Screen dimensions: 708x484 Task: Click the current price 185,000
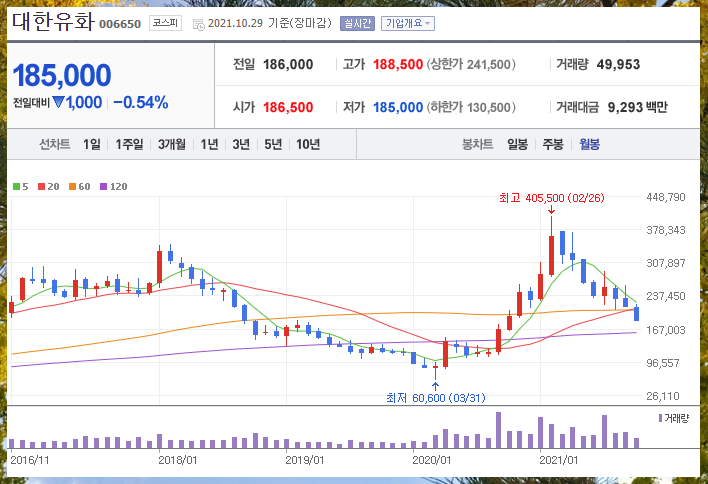coord(62,75)
